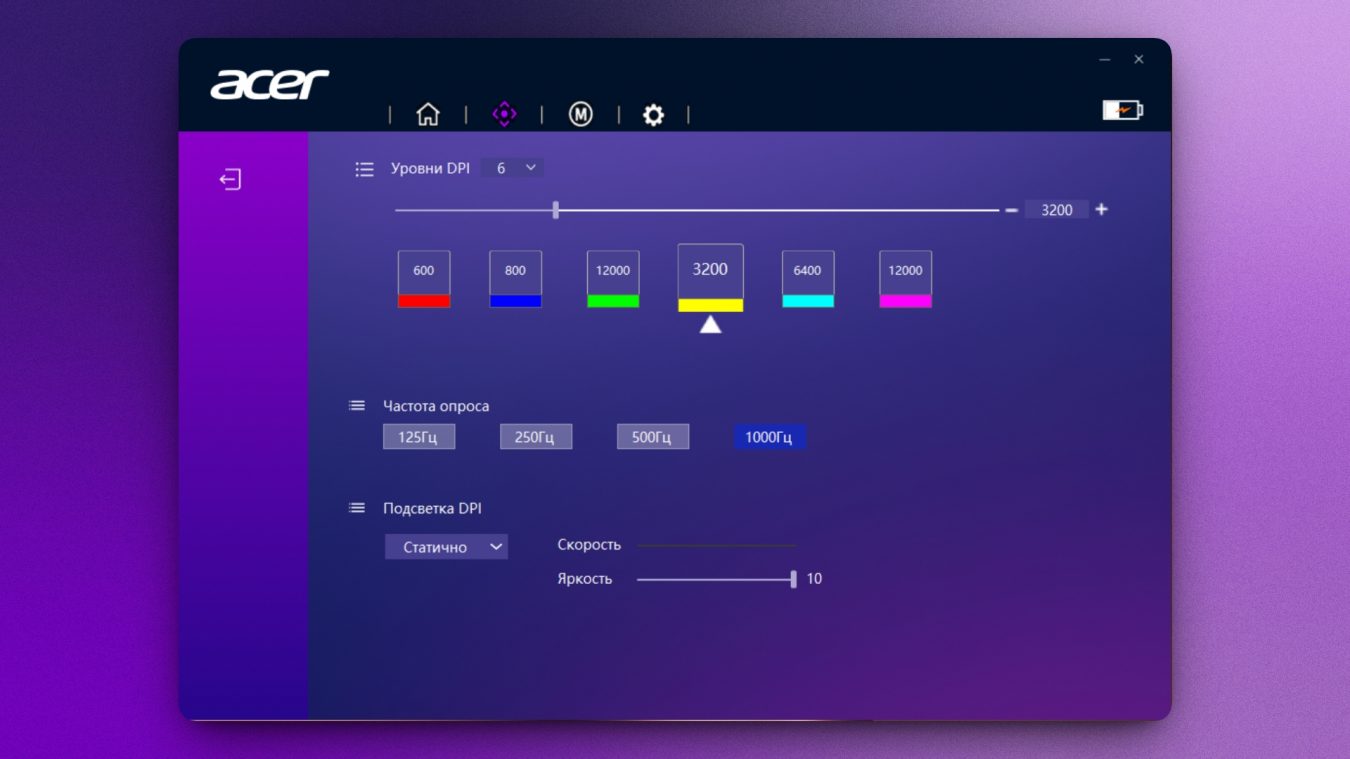Click the battery charging indicator

(1123, 110)
